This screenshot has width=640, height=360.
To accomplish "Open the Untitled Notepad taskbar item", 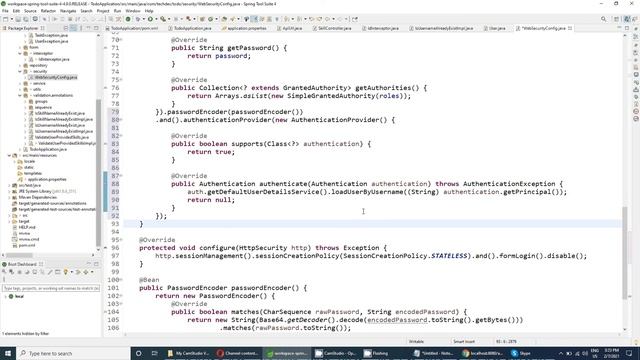I will (x=433, y=353).
